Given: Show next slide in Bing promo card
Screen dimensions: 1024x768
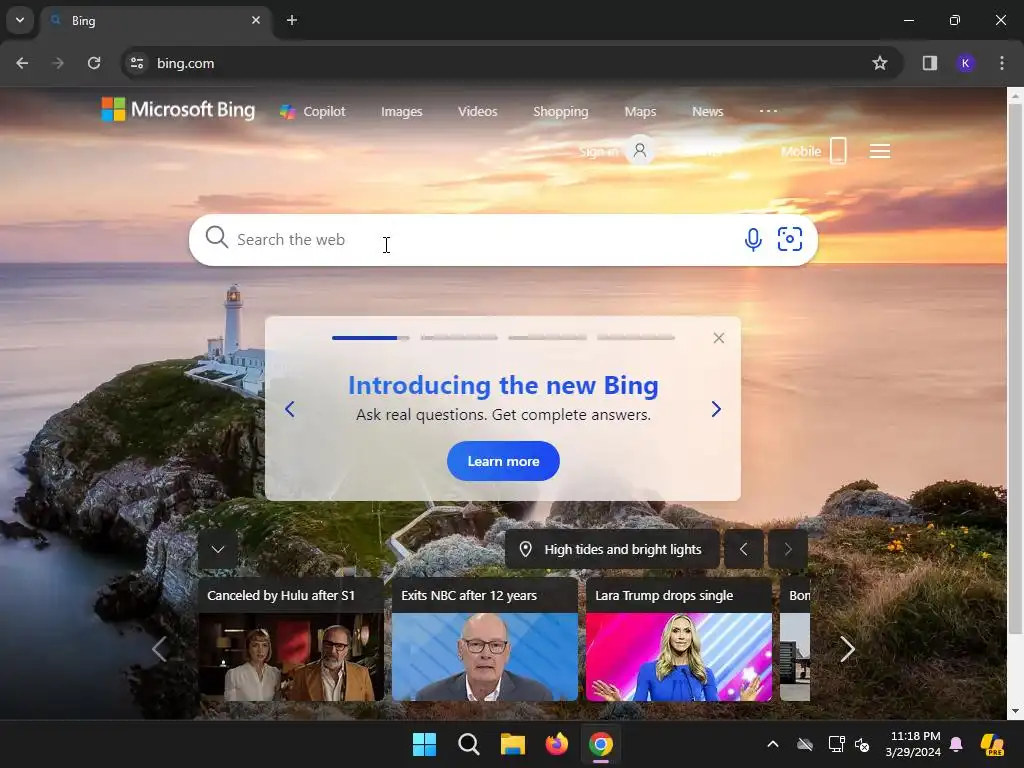Looking at the screenshot, I should tap(716, 409).
